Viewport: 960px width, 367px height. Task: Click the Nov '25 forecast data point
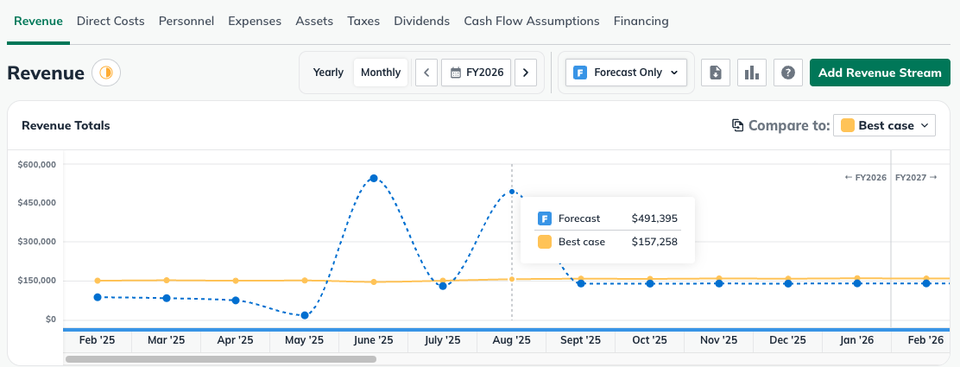(x=719, y=283)
